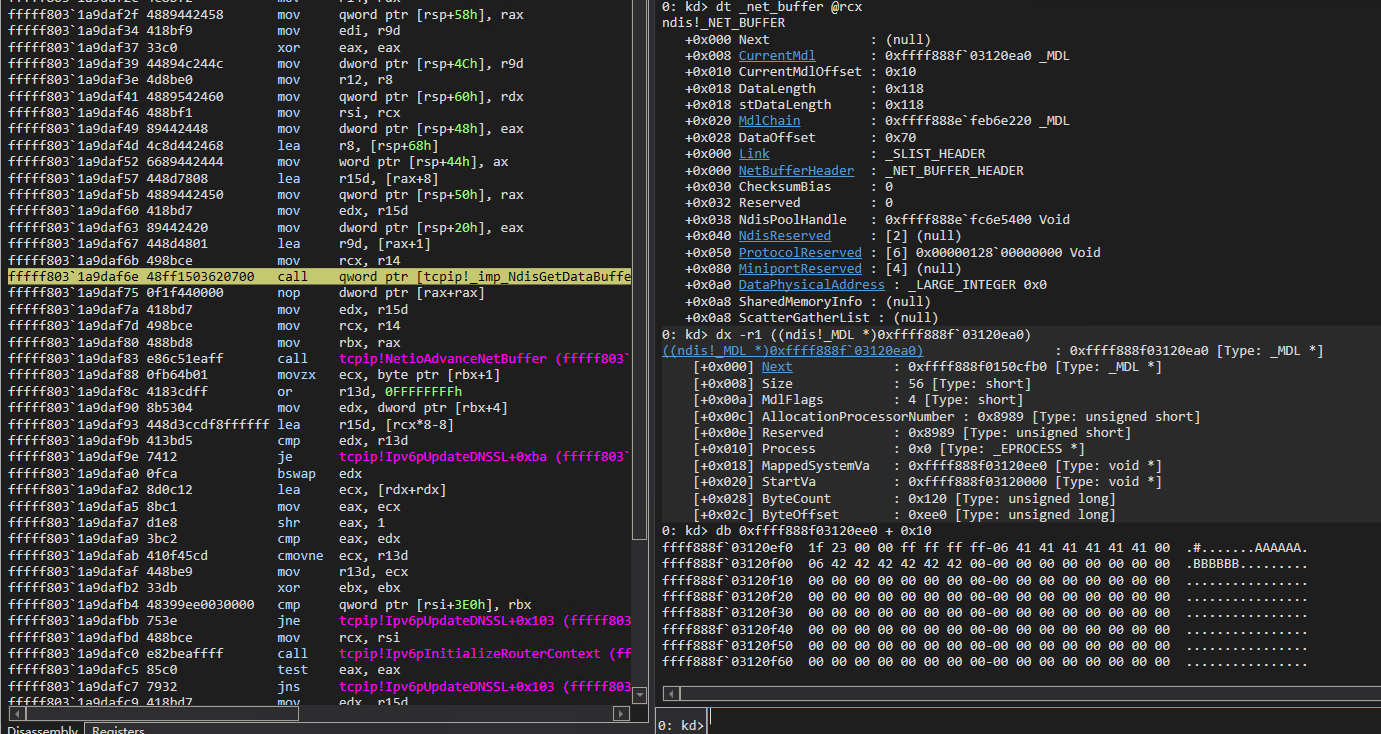Open the NdisReserved hyperlink
The image size is (1381, 734).
click(x=785, y=235)
